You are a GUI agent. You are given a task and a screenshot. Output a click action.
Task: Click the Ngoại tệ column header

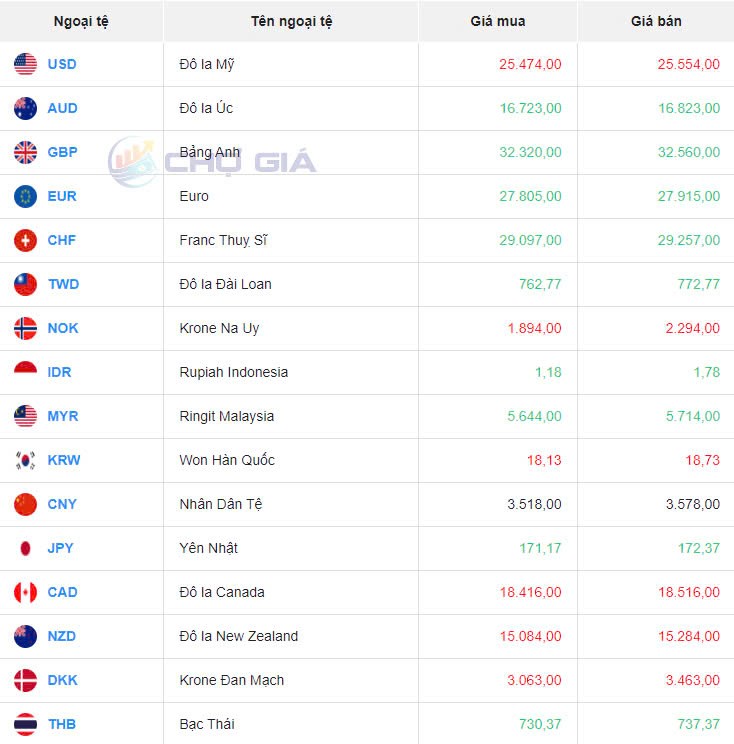81,21
